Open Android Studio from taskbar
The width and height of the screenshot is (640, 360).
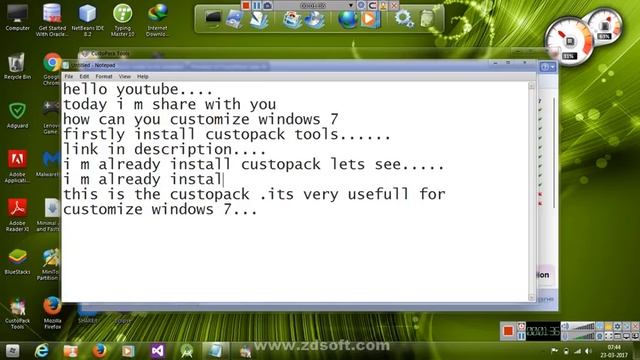[x=187, y=351]
